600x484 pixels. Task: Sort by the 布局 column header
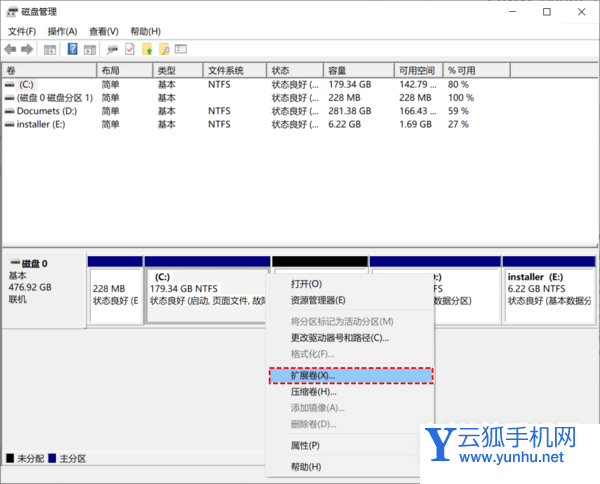[x=125, y=70]
